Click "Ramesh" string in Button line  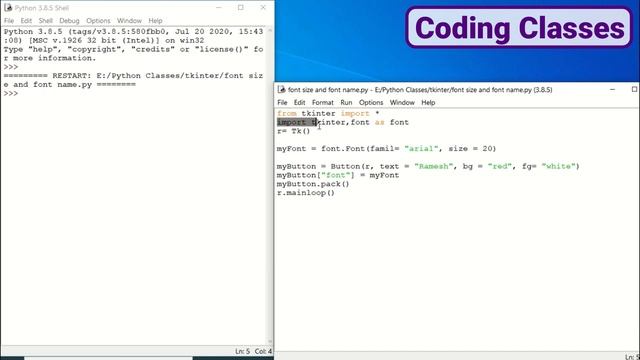(433, 166)
